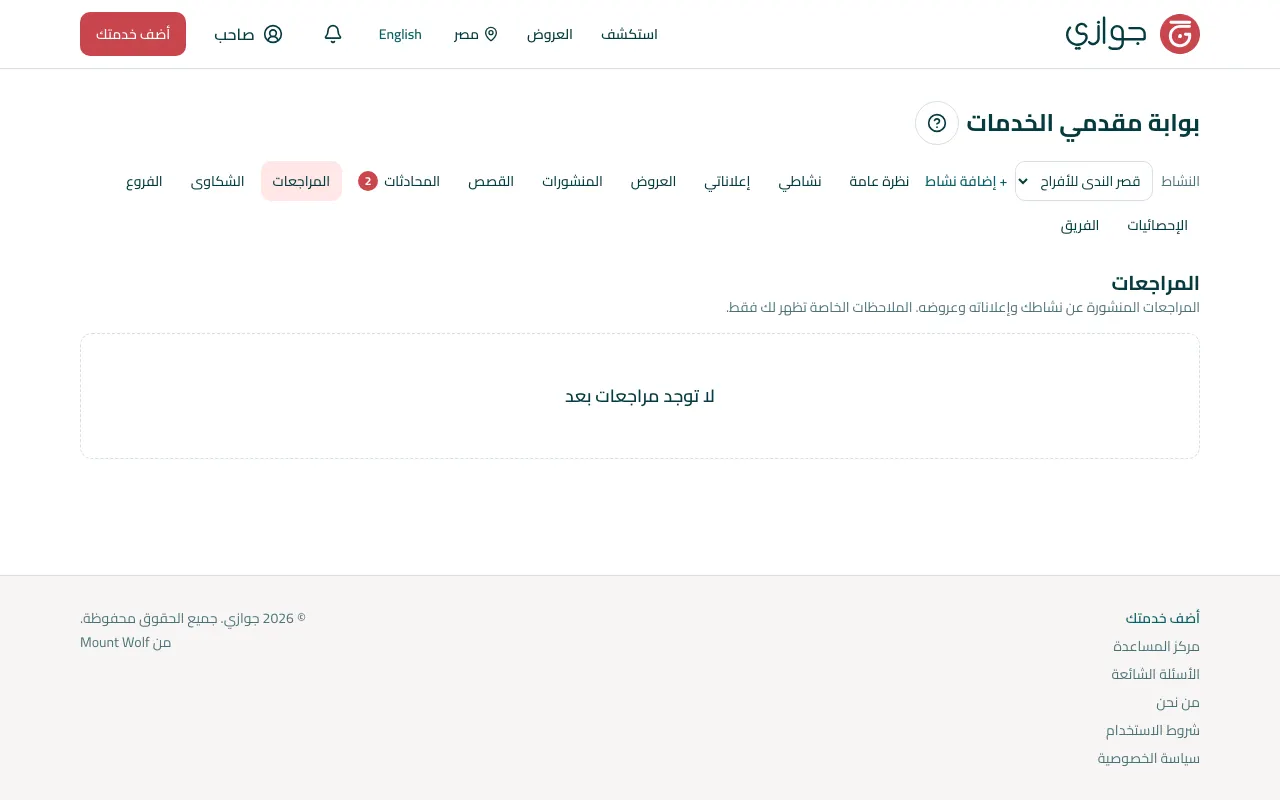
Task: Open سياسة الخصوصية footer link
Action: click(x=1149, y=758)
